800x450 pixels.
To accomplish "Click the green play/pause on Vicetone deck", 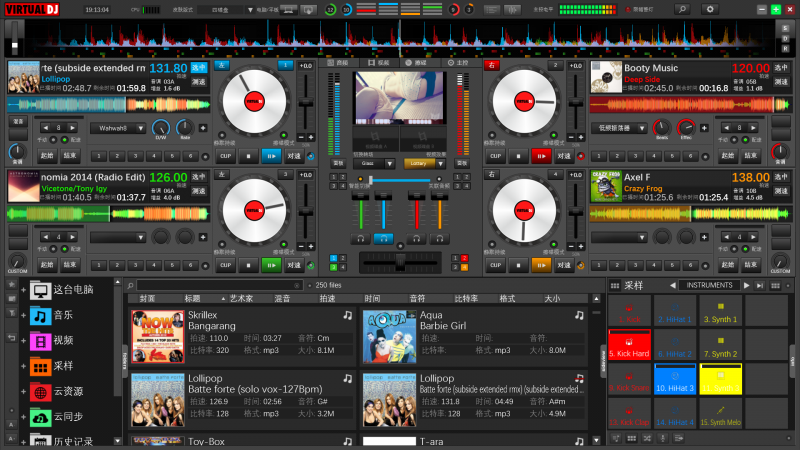I will point(271,265).
